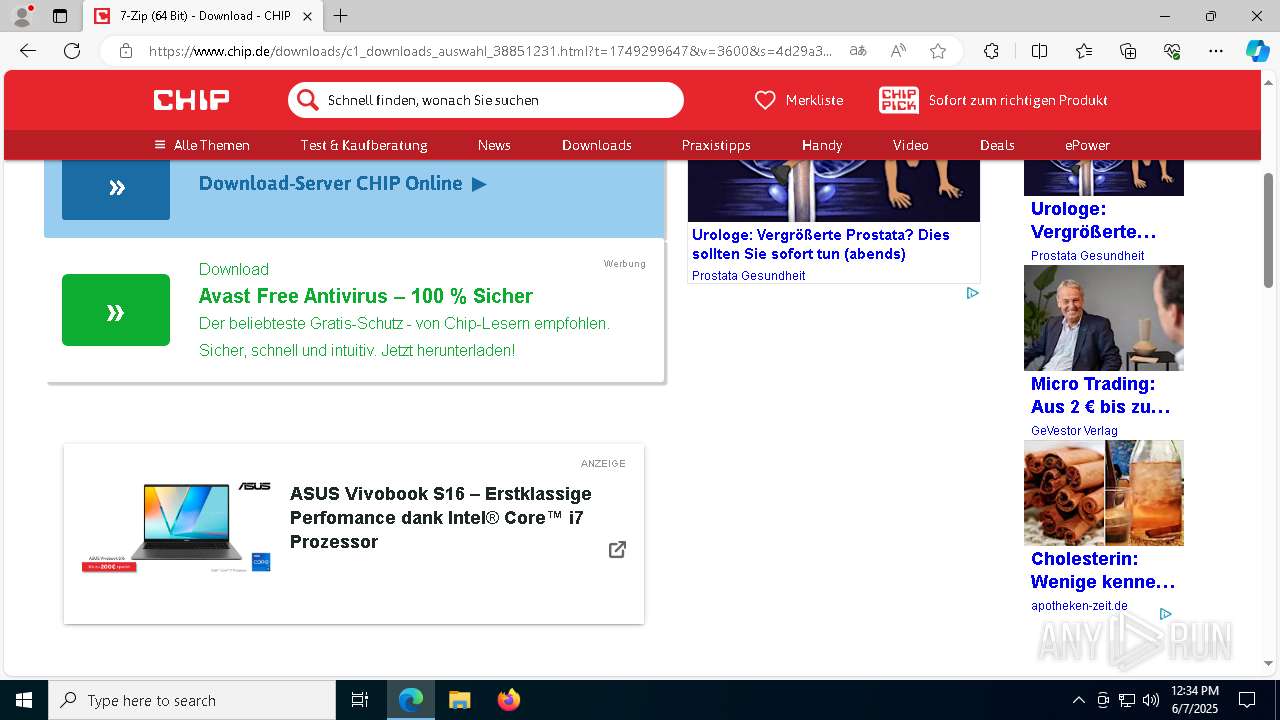This screenshot has height=720, width=1280.
Task: Open the Praxistipps menu item
Action: pos(716,145)
